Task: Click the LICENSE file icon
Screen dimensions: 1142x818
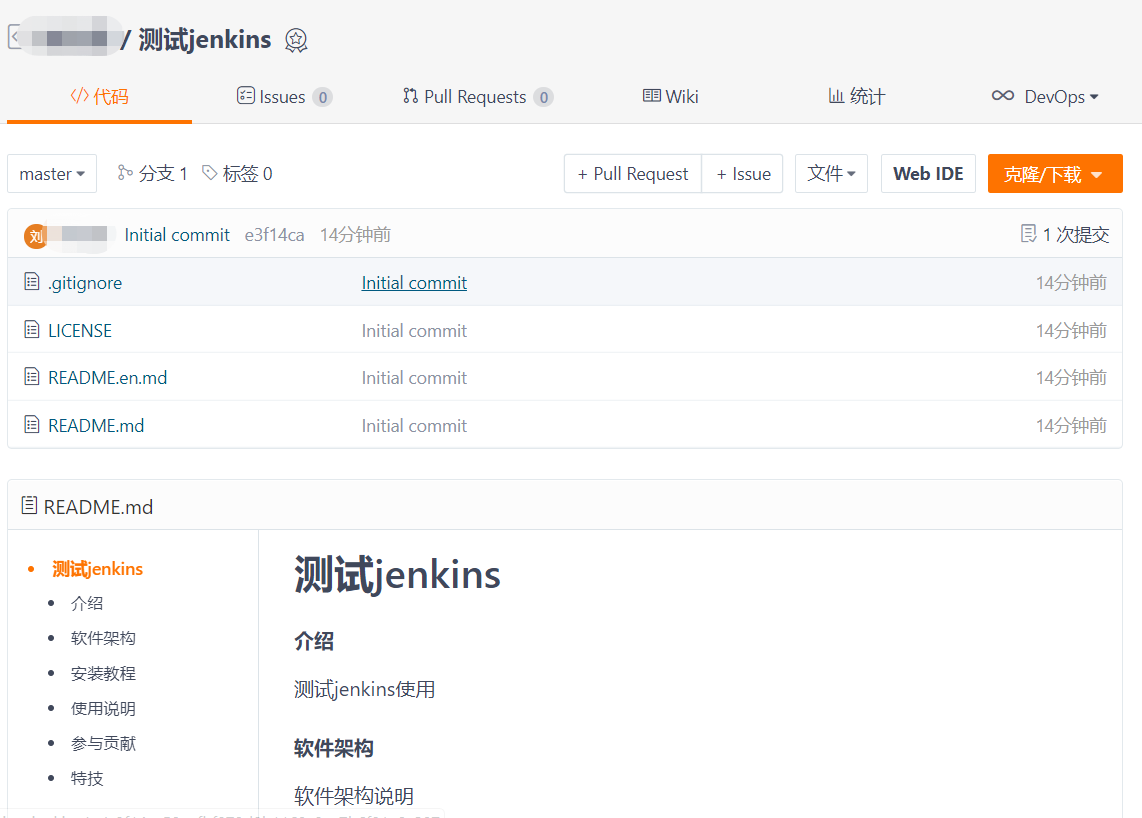Action: pos(31,329)
